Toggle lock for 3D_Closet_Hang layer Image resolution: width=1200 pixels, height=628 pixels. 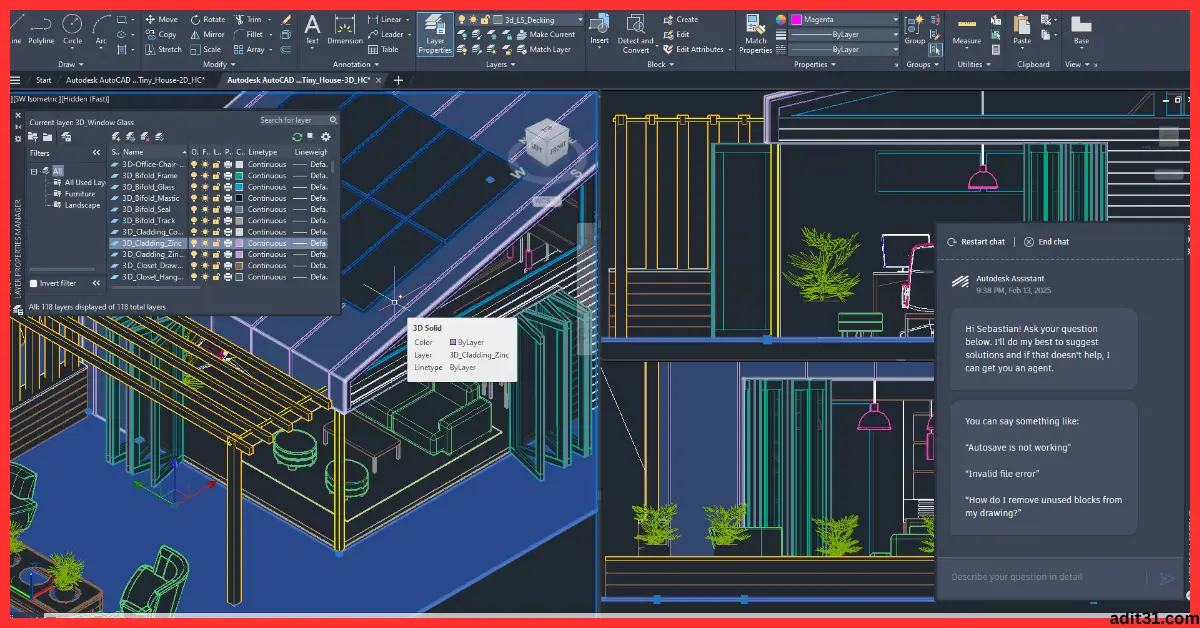coord(216,277)
